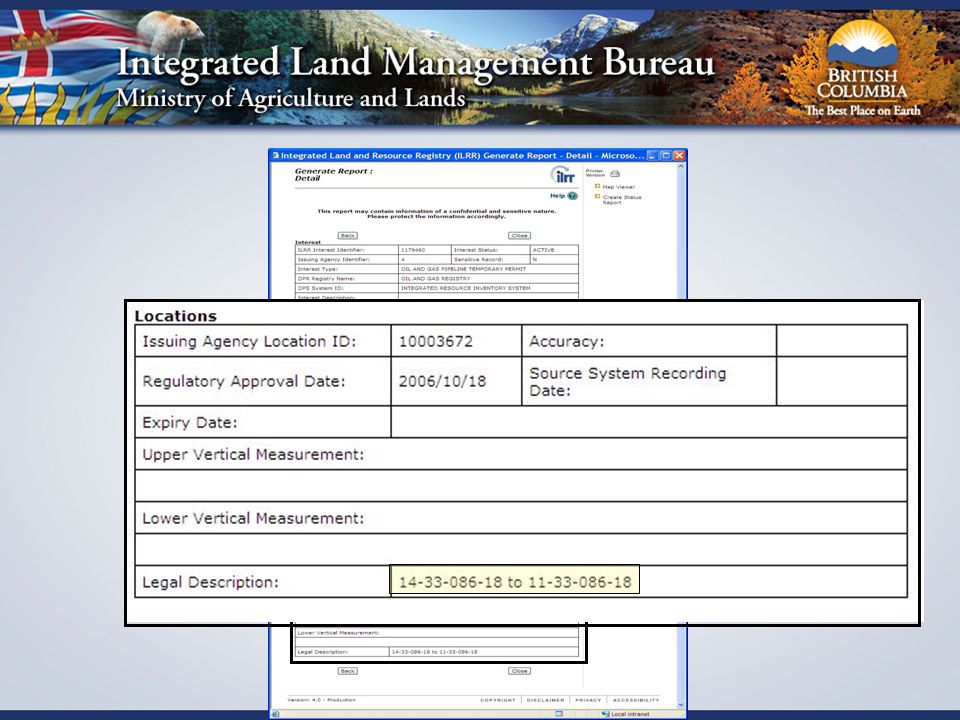Minimize the ILRR Generate Report window

point(653,156)
